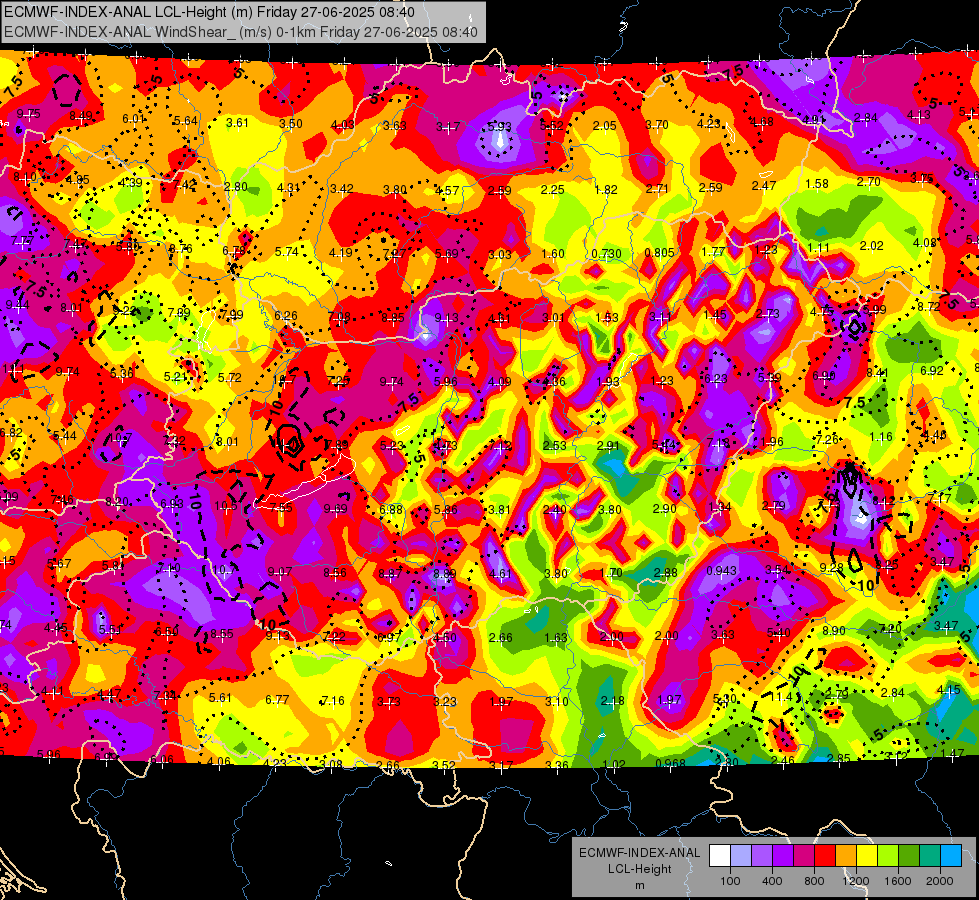Click the wind shear value 6.26
Screen dimensions: 979x900
[x=286, y=316]
